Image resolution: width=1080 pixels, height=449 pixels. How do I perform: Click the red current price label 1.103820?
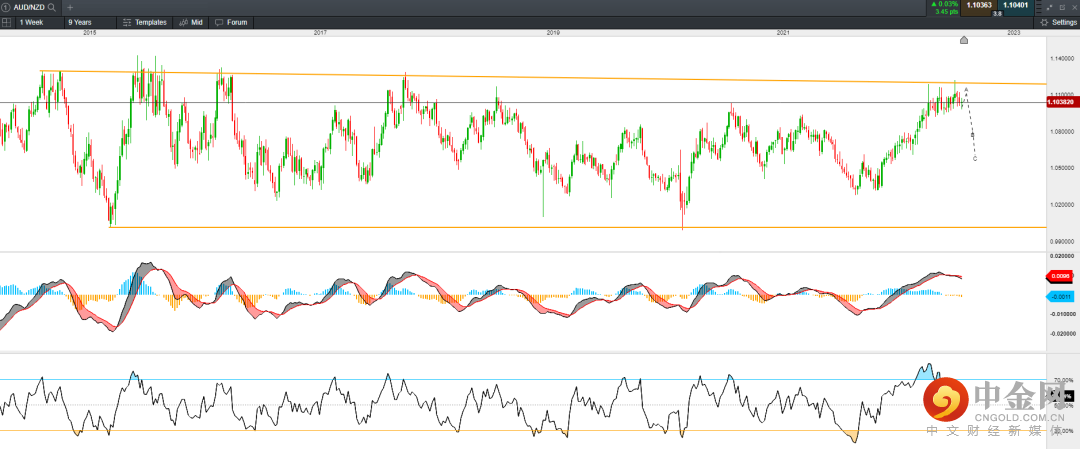coord(1061,102)
